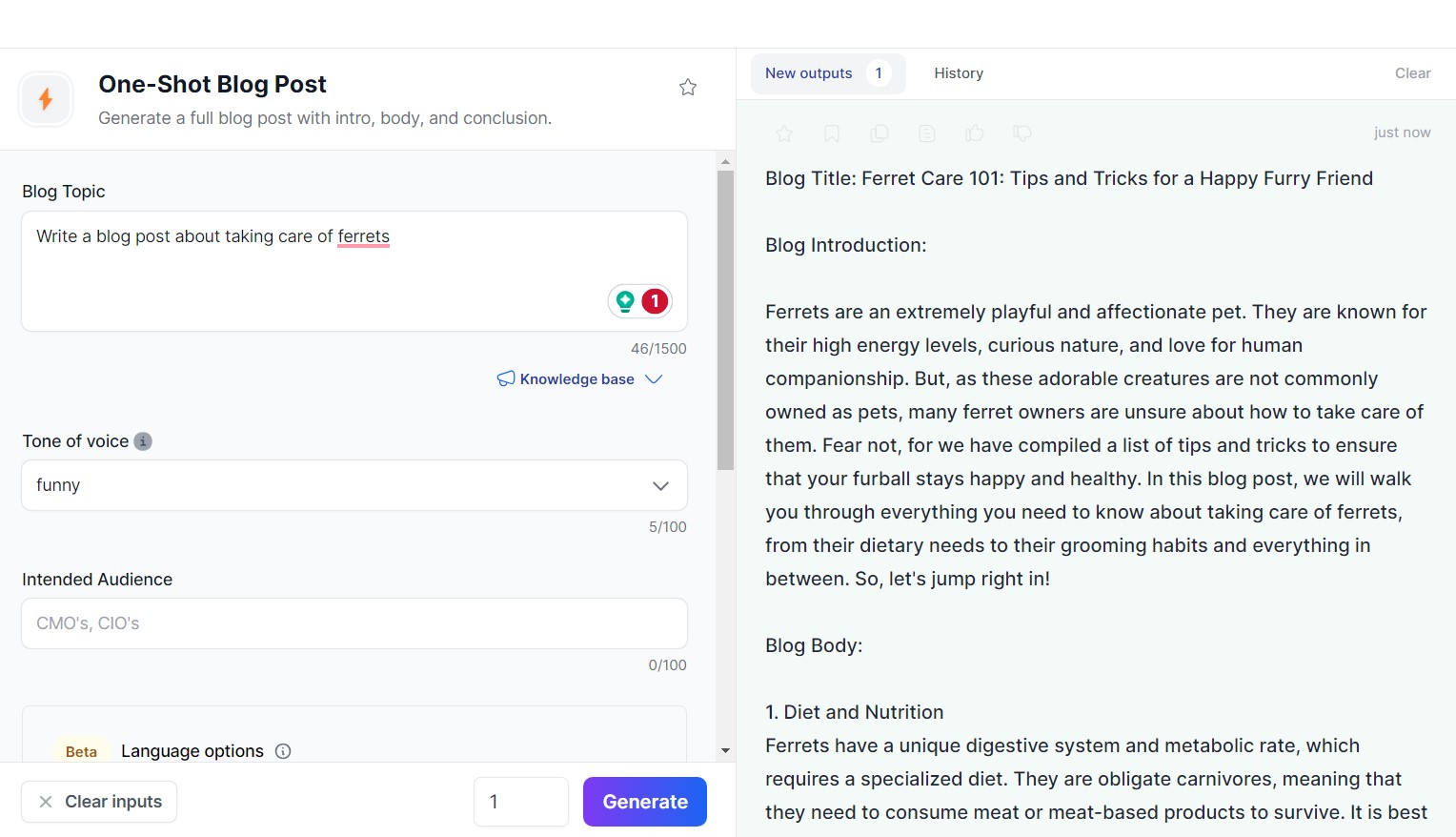Click the scrollbar up arrow
The image size is (1456, 837).
[726, 162]
